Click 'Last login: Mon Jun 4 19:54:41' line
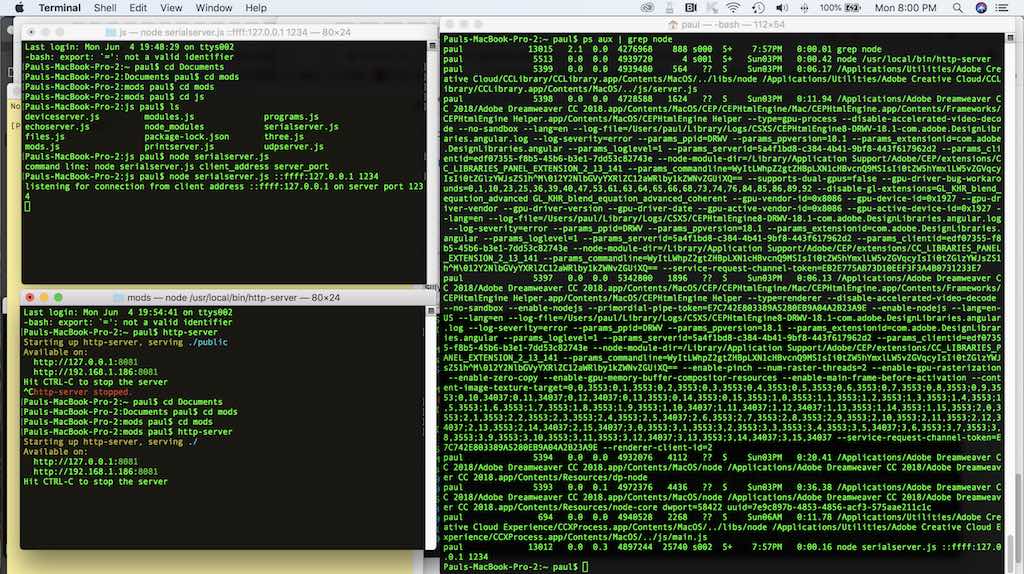 128,312
